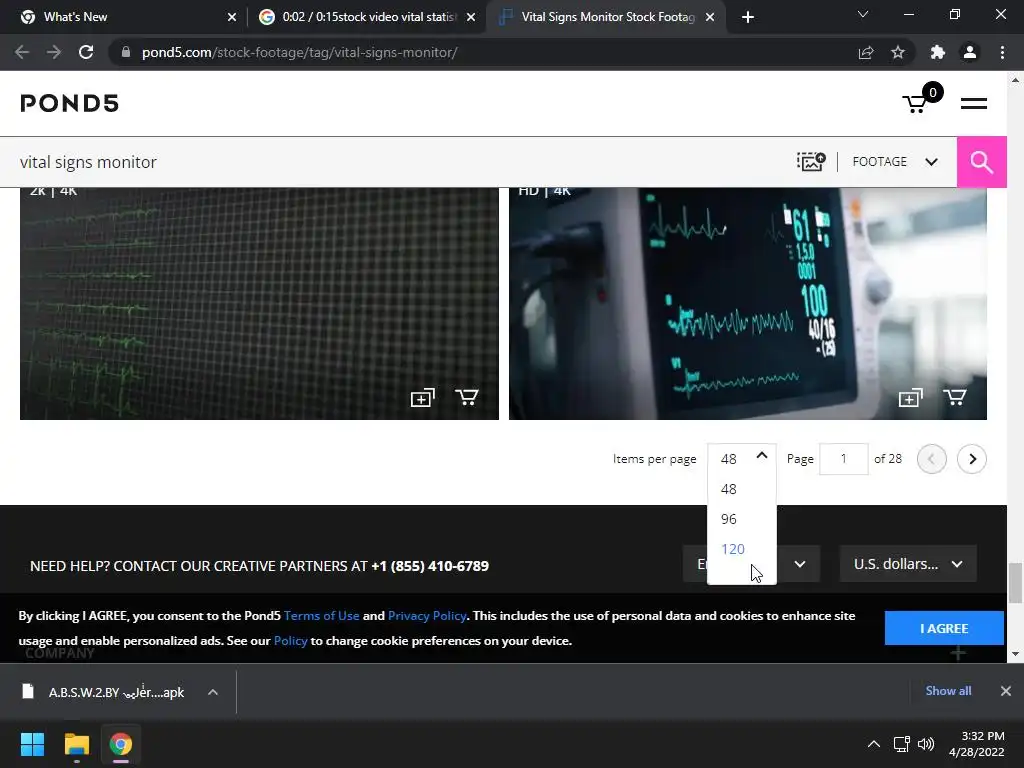Open Privacy Policy link
Viewport: 1024px width, 768px height.
pyautogui.click(x=427, y=616)
